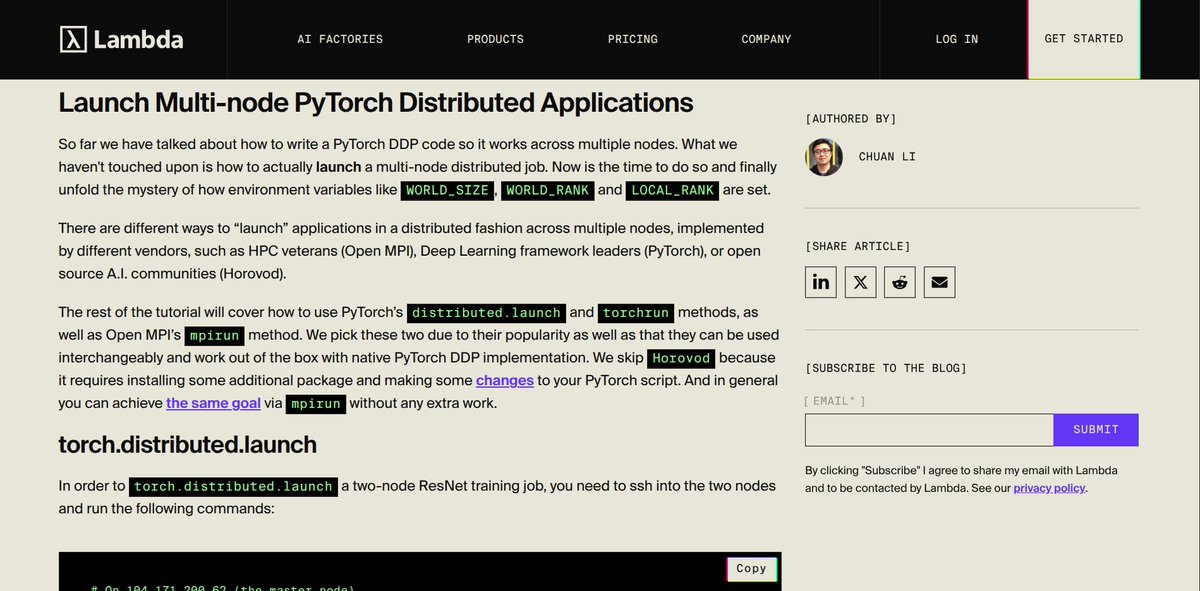This screenshot has width=1200, height=591.
Task: Go to the Pricing page
Action: tap(633, 39)
